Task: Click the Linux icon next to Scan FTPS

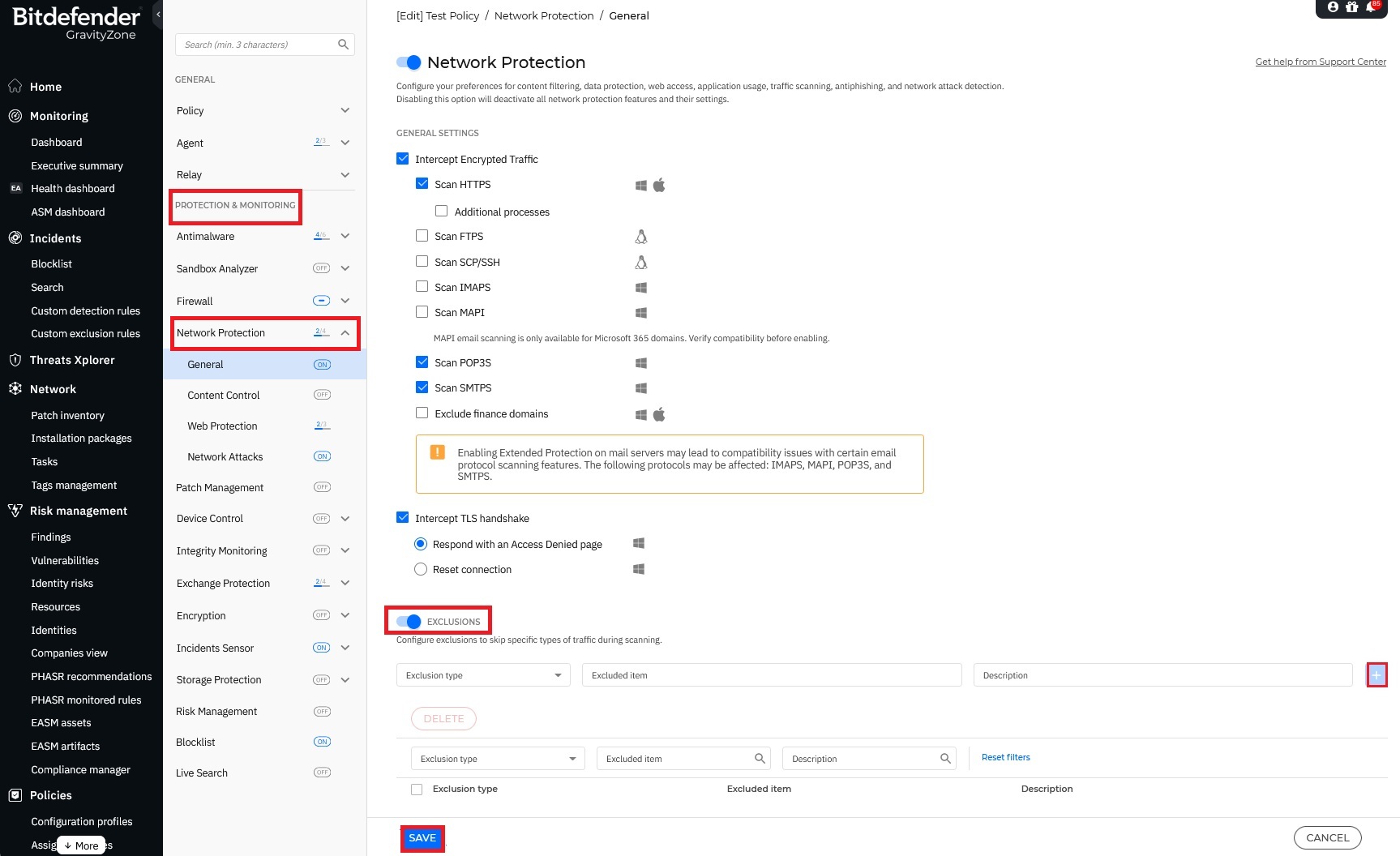Action: click(641, 237)
